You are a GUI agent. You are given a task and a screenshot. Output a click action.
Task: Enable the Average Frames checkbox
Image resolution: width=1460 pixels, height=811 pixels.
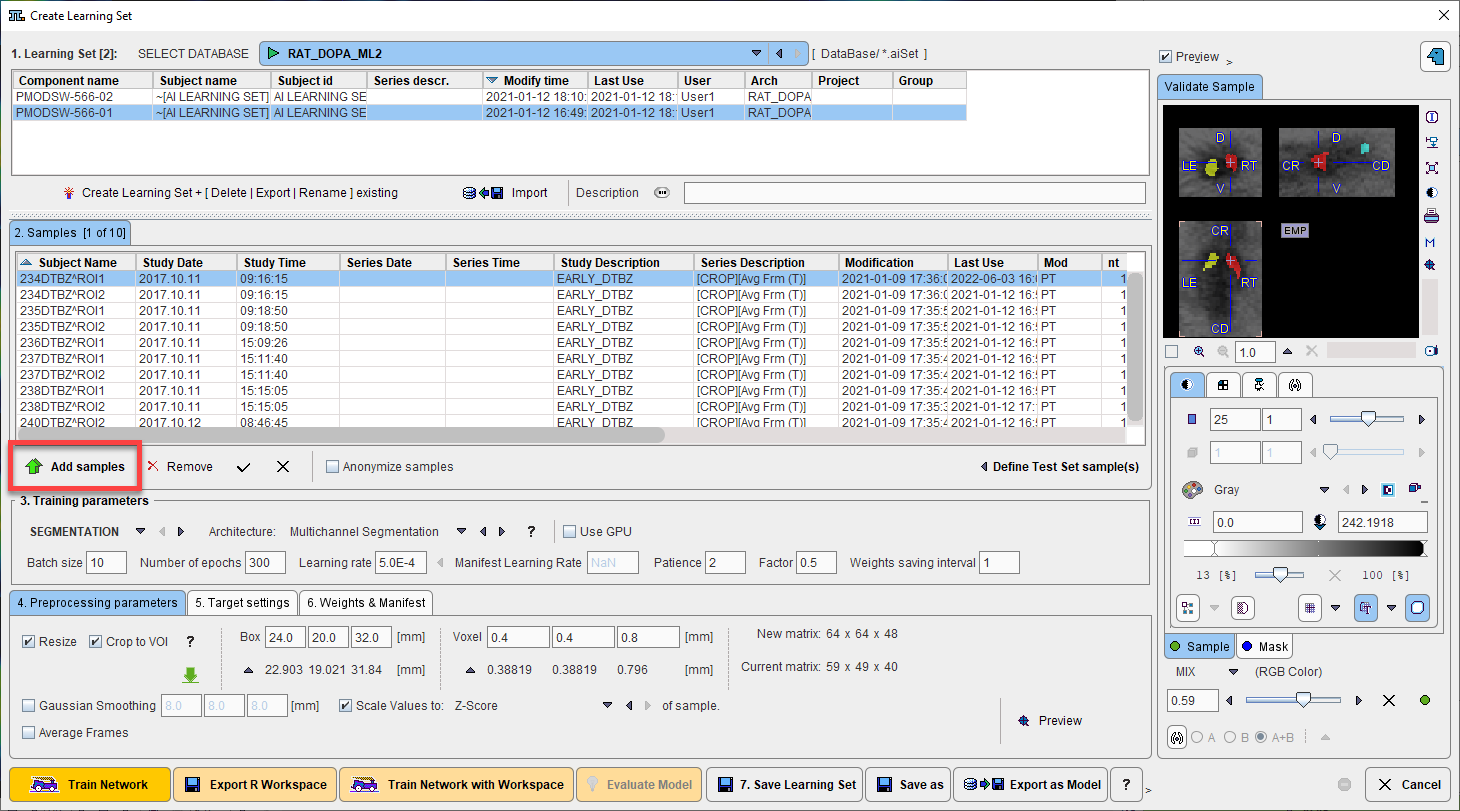point(28,733)
